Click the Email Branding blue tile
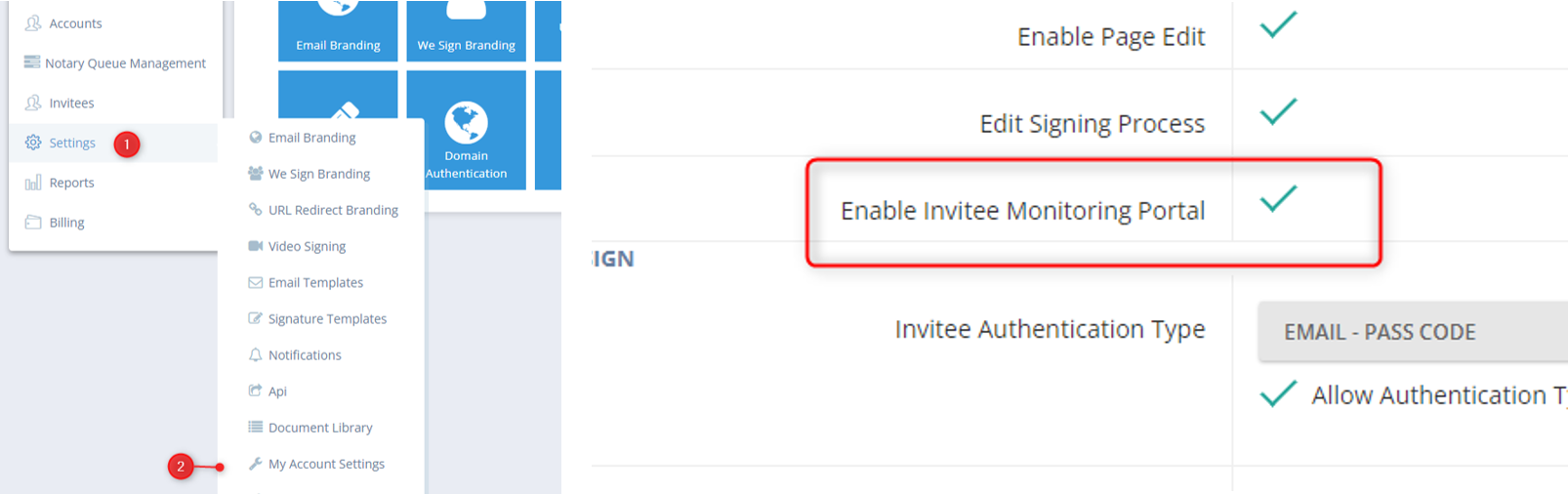The width and height of the screenshot is (1568, 494). 338,31
